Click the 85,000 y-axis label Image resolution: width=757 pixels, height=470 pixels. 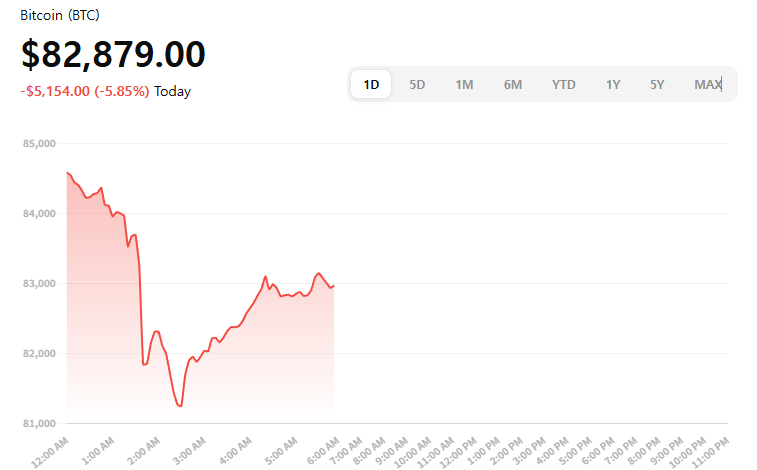37,144
